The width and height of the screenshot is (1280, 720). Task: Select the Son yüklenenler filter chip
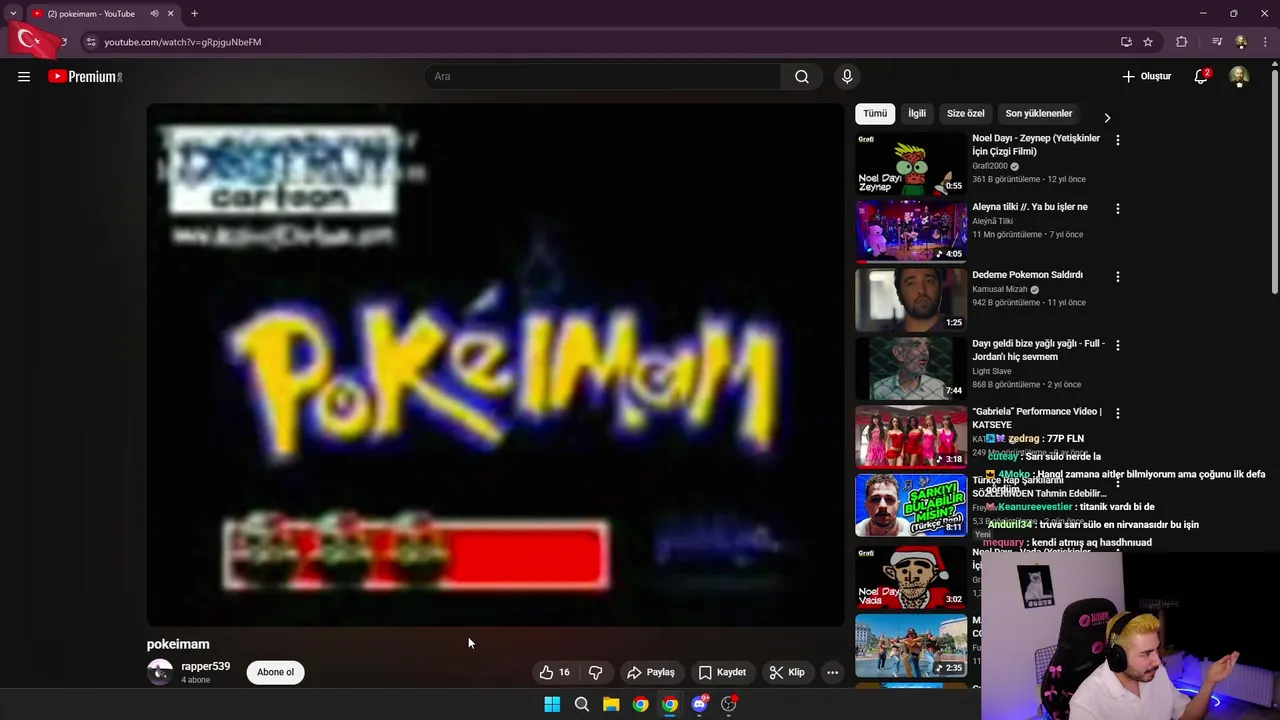[x=1039, y=114]
